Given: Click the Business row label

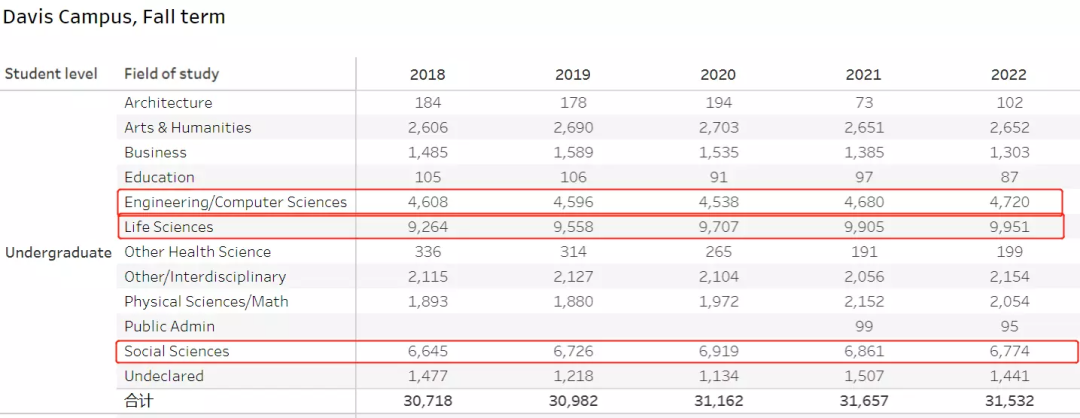Looking at the screenshot, I should [x=155, y=152].
